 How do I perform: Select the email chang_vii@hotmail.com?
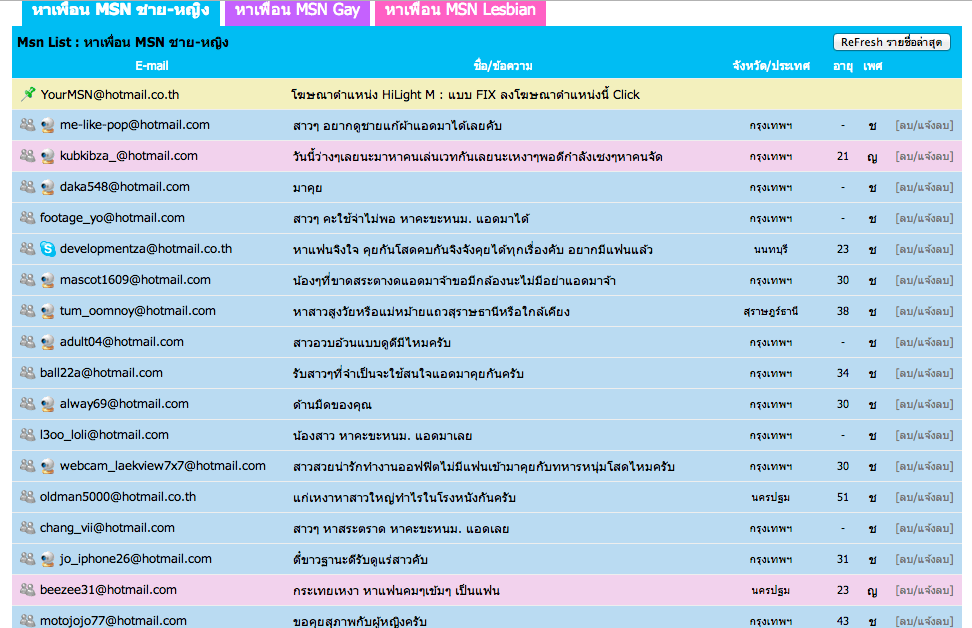tap(107, 528)
